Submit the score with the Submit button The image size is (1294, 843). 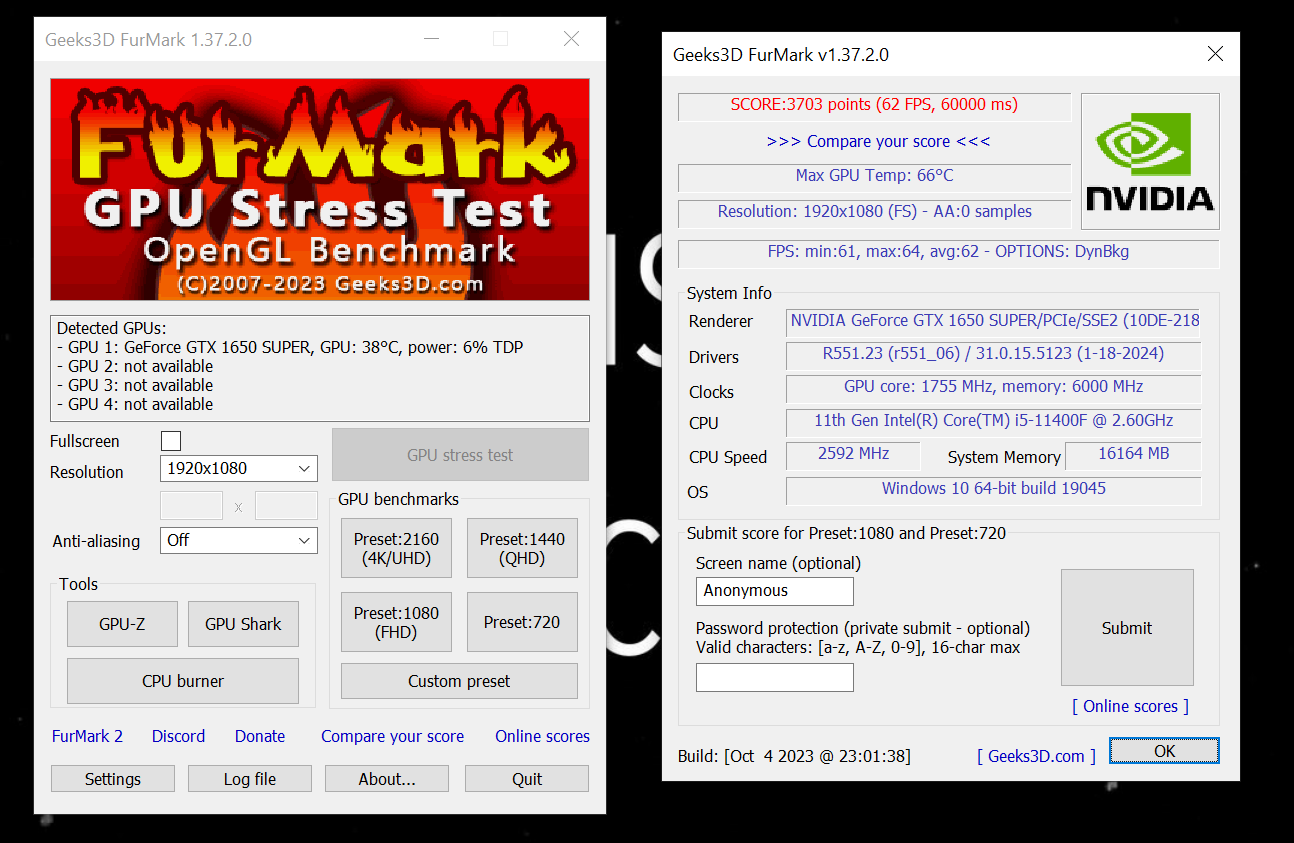click(x=1127, y=628)
